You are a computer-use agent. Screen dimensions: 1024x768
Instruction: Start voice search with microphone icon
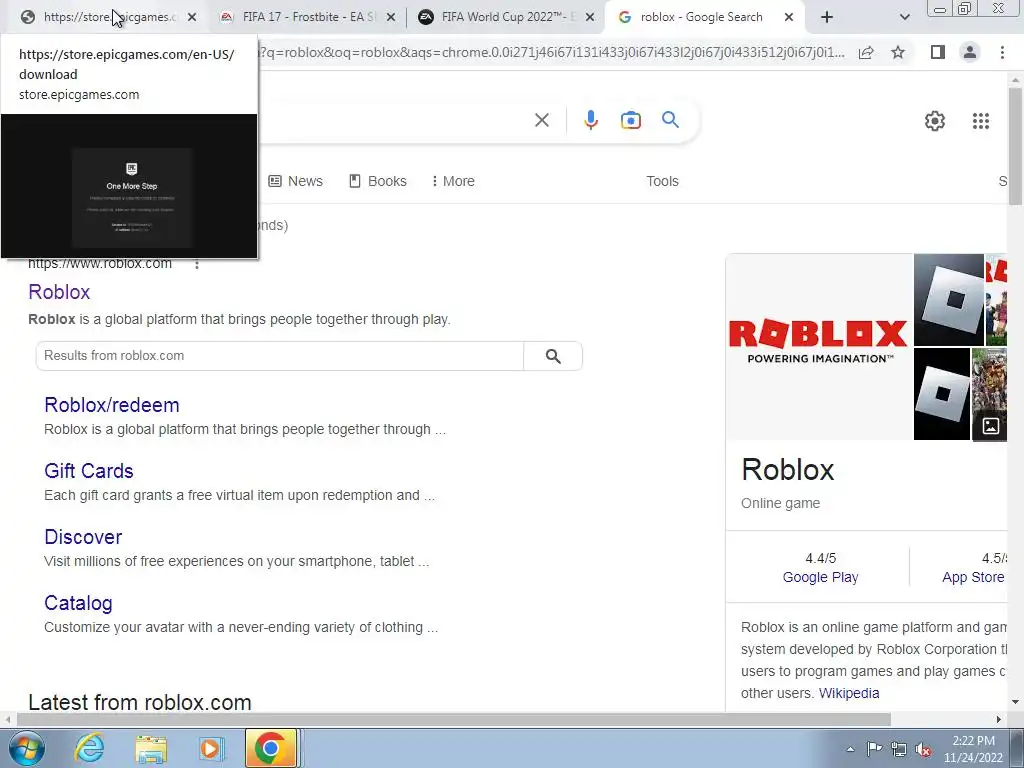[x=591, y=120]
